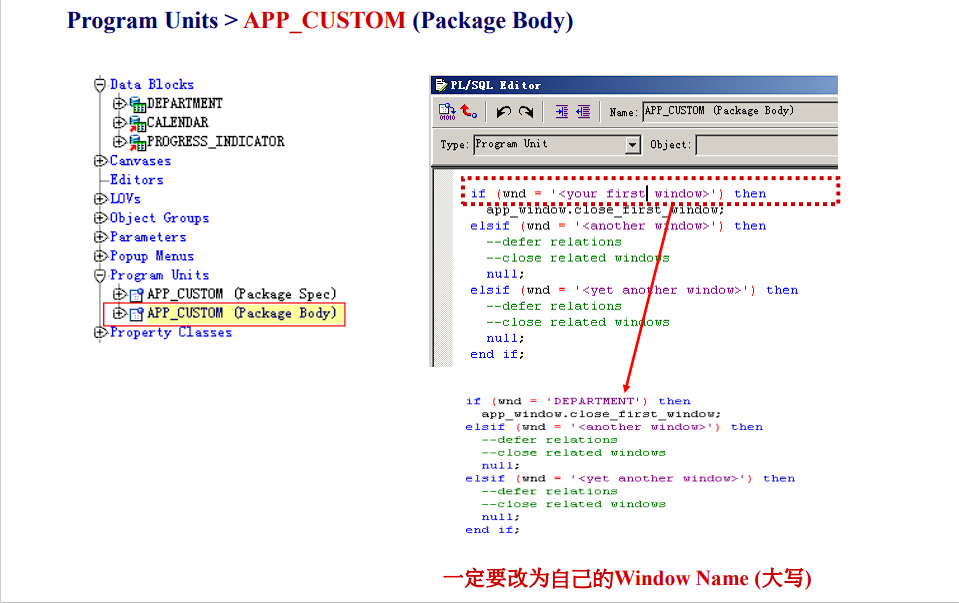959x603 pixels.
Task: Expand the Parameters node
Action: pos(100,237)
